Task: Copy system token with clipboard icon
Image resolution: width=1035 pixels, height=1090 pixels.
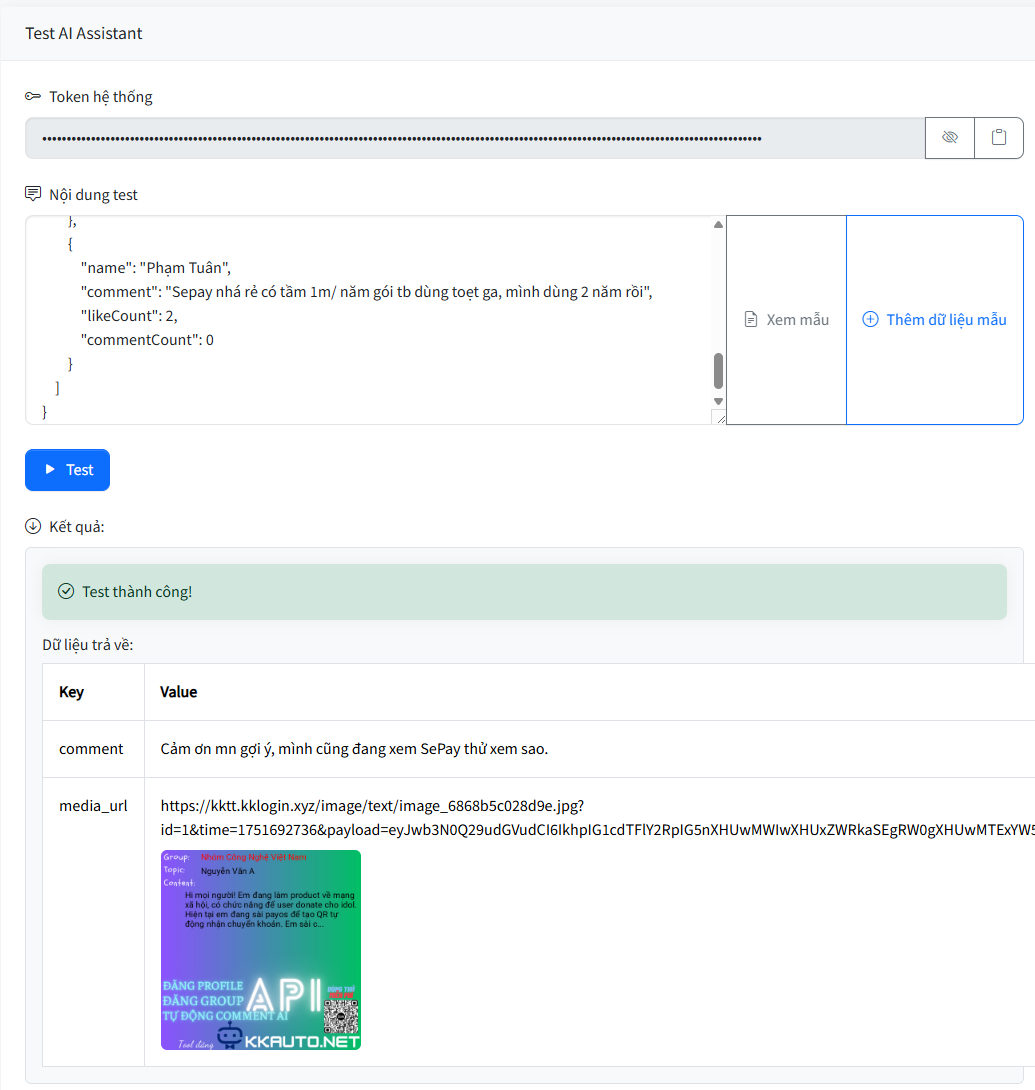Action: [999, 138]
